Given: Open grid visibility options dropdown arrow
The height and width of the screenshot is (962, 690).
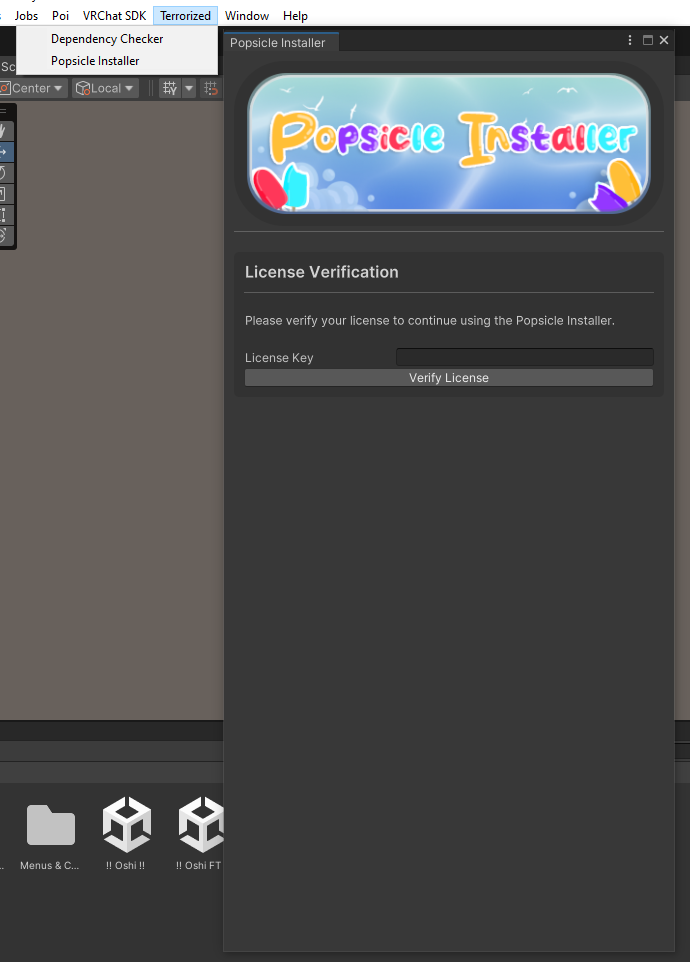Looking at the screenshot, I should (x=189, y=88).
